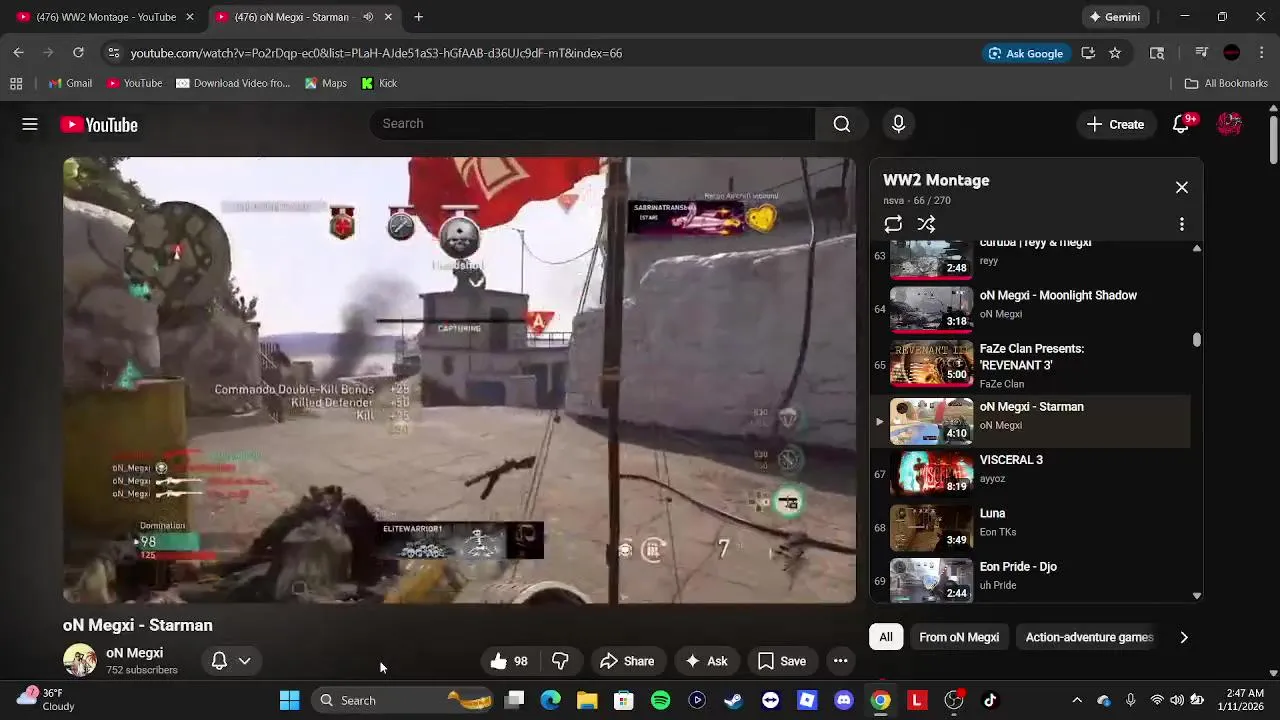
Task: Click the Ask button
Action: 706,661
